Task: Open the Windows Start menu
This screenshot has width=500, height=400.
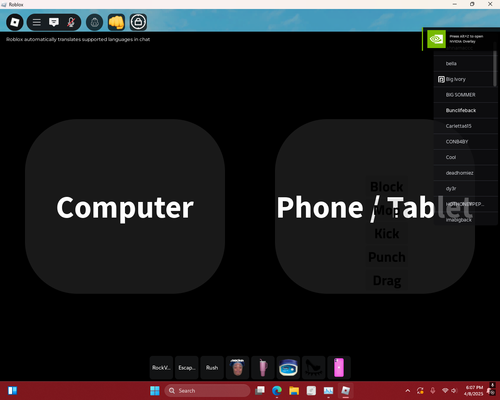Action: [155, 390]
